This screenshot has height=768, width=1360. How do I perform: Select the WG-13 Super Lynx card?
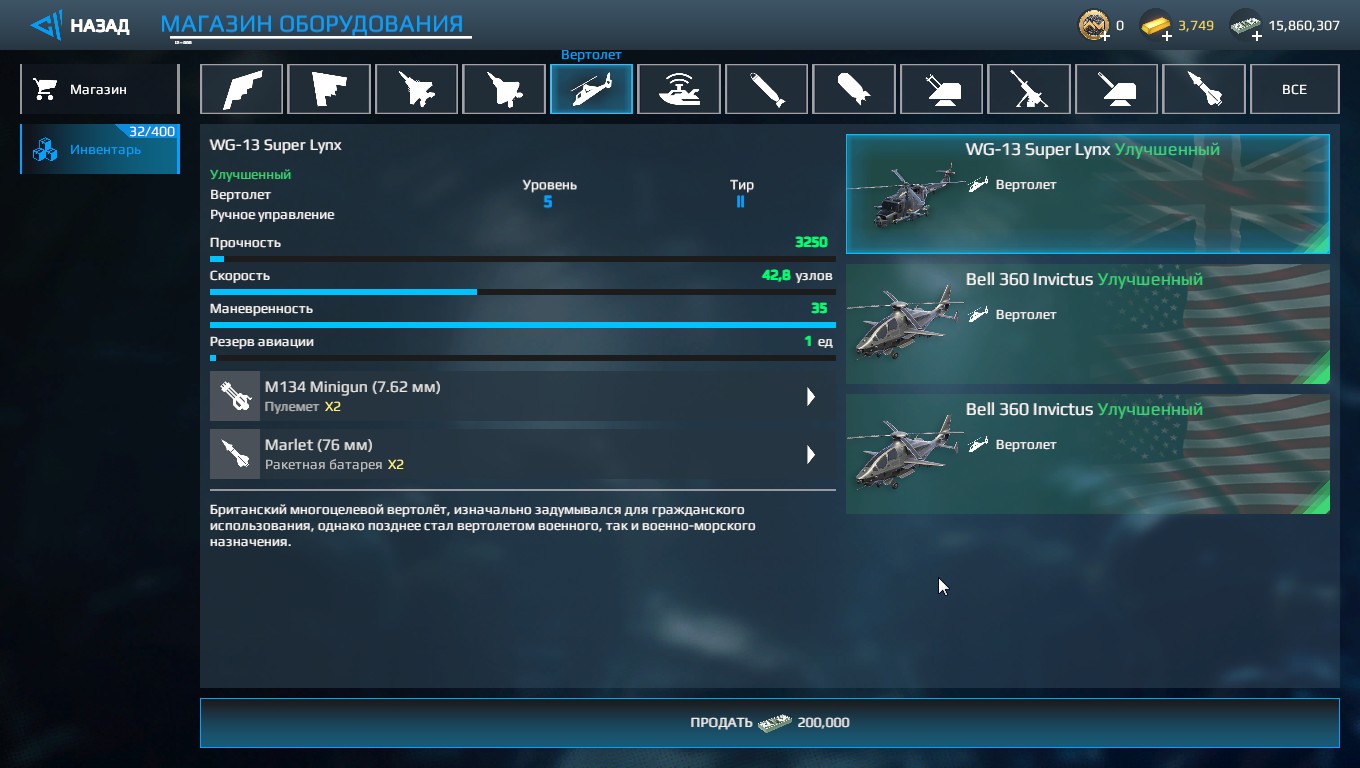click(1088, 194)
